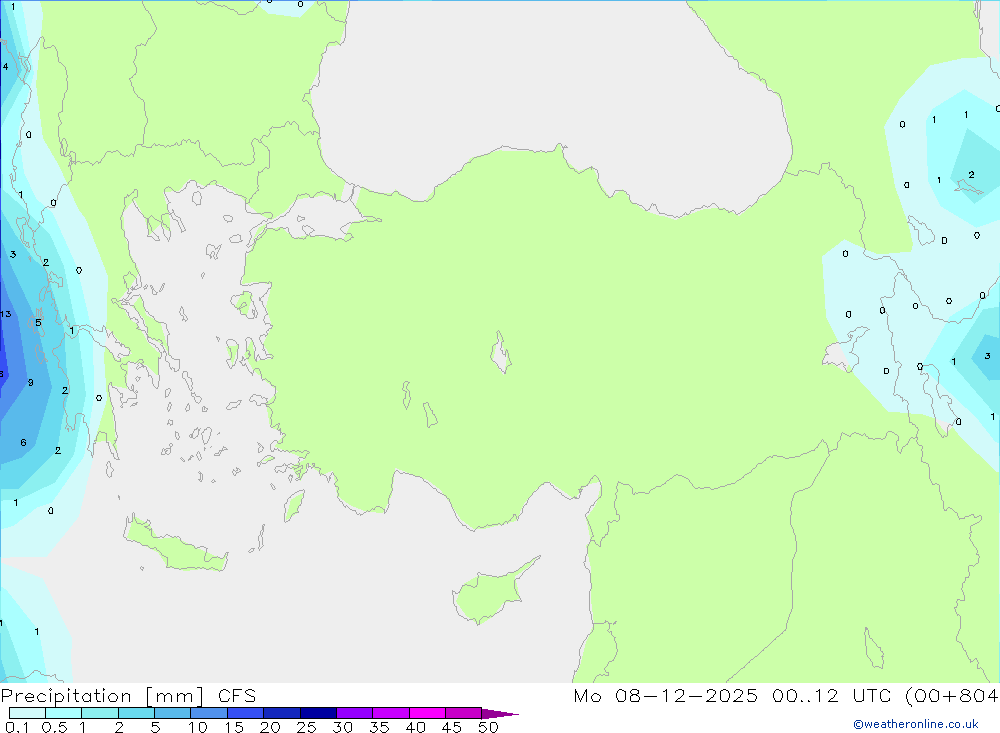The height and width of the screenshot is (733, 1000).
Task: Click the legend scale label '50'
Action: [489, 727]
